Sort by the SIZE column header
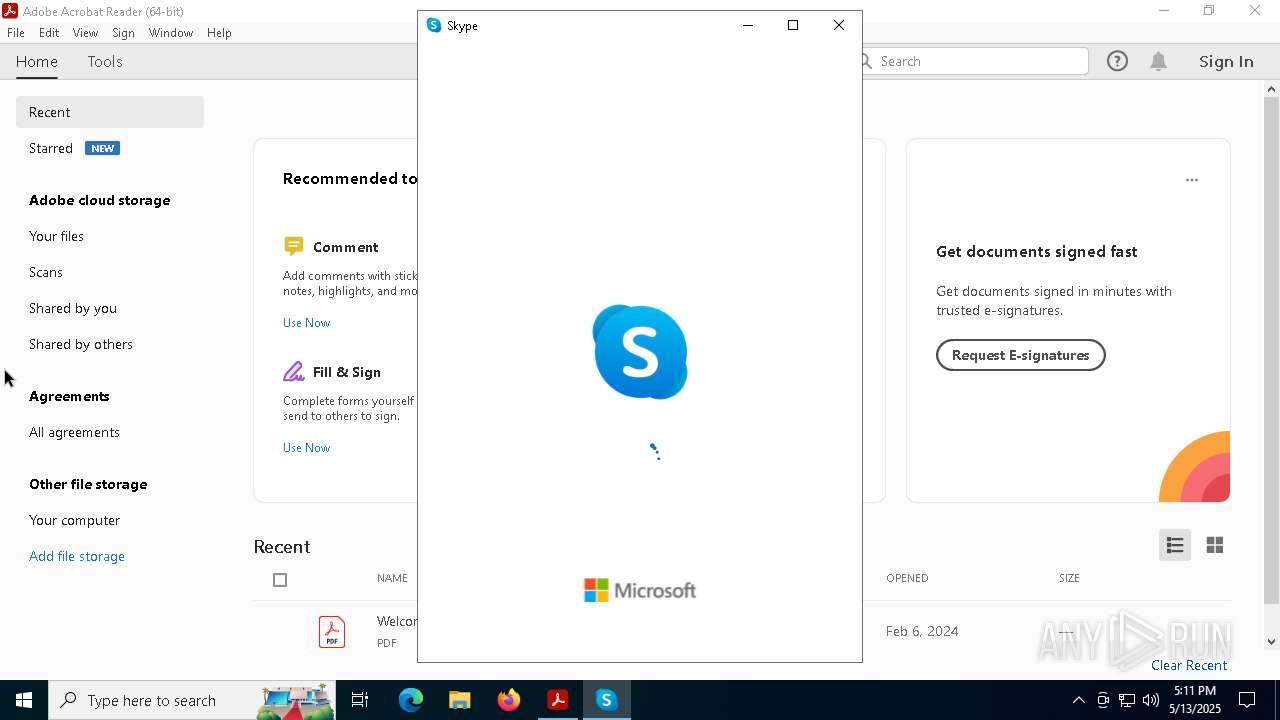Screen dimensions: 1280x720 [x=1069, y=578]
